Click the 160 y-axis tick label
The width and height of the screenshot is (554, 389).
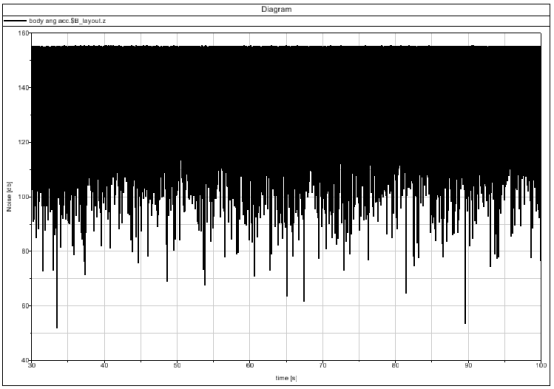coord(23,33)
